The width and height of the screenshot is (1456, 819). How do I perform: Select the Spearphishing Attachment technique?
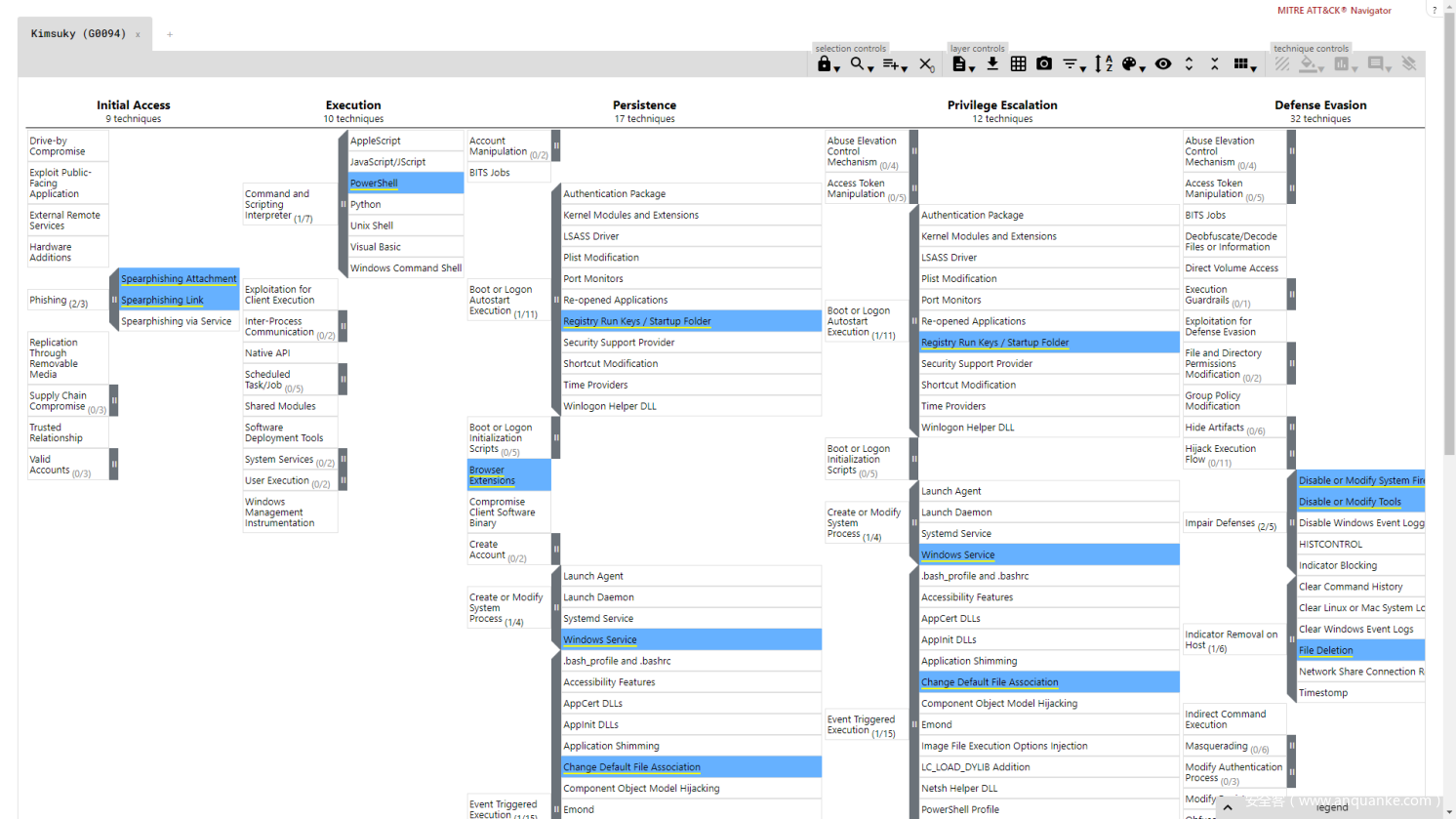click(x=179, y=279)
